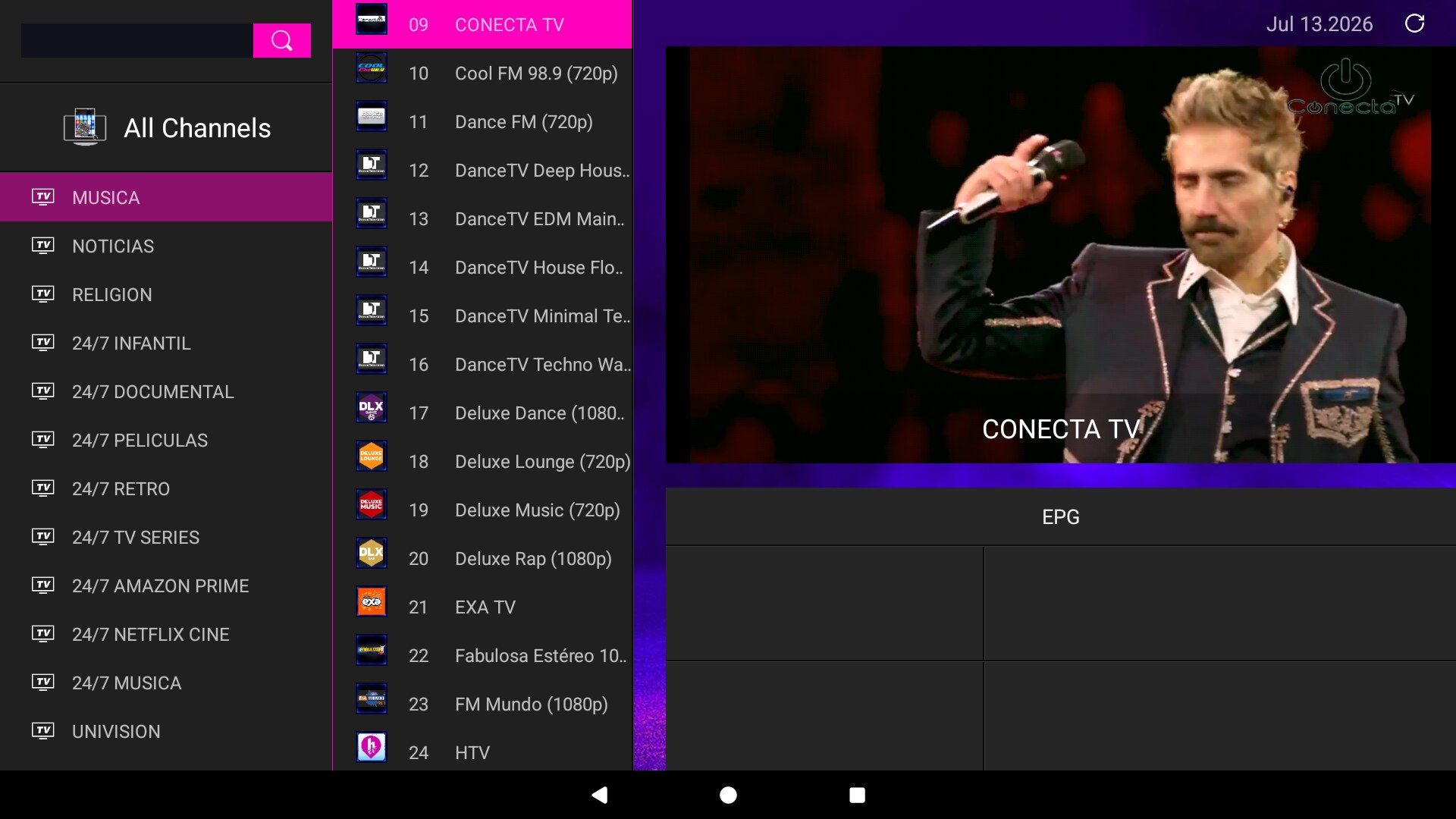The height and width of the screenshot is (819, 1456).
Task: Click the CONECTA TV channel logo
Action: (372, 20)
